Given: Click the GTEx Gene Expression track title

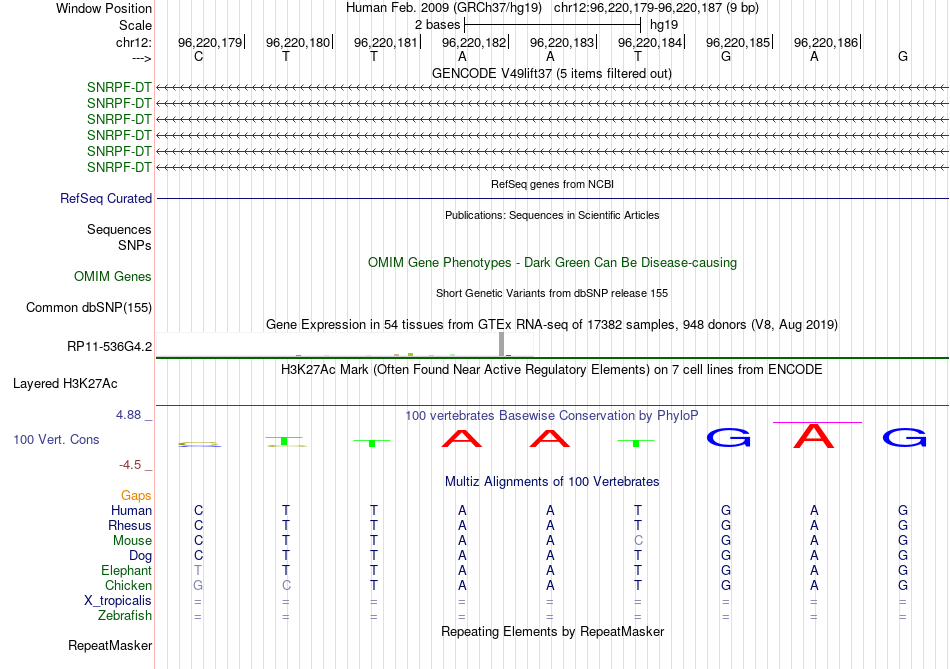Looking at the screenshot, I should pyautogui.click(x=552, y=324).
